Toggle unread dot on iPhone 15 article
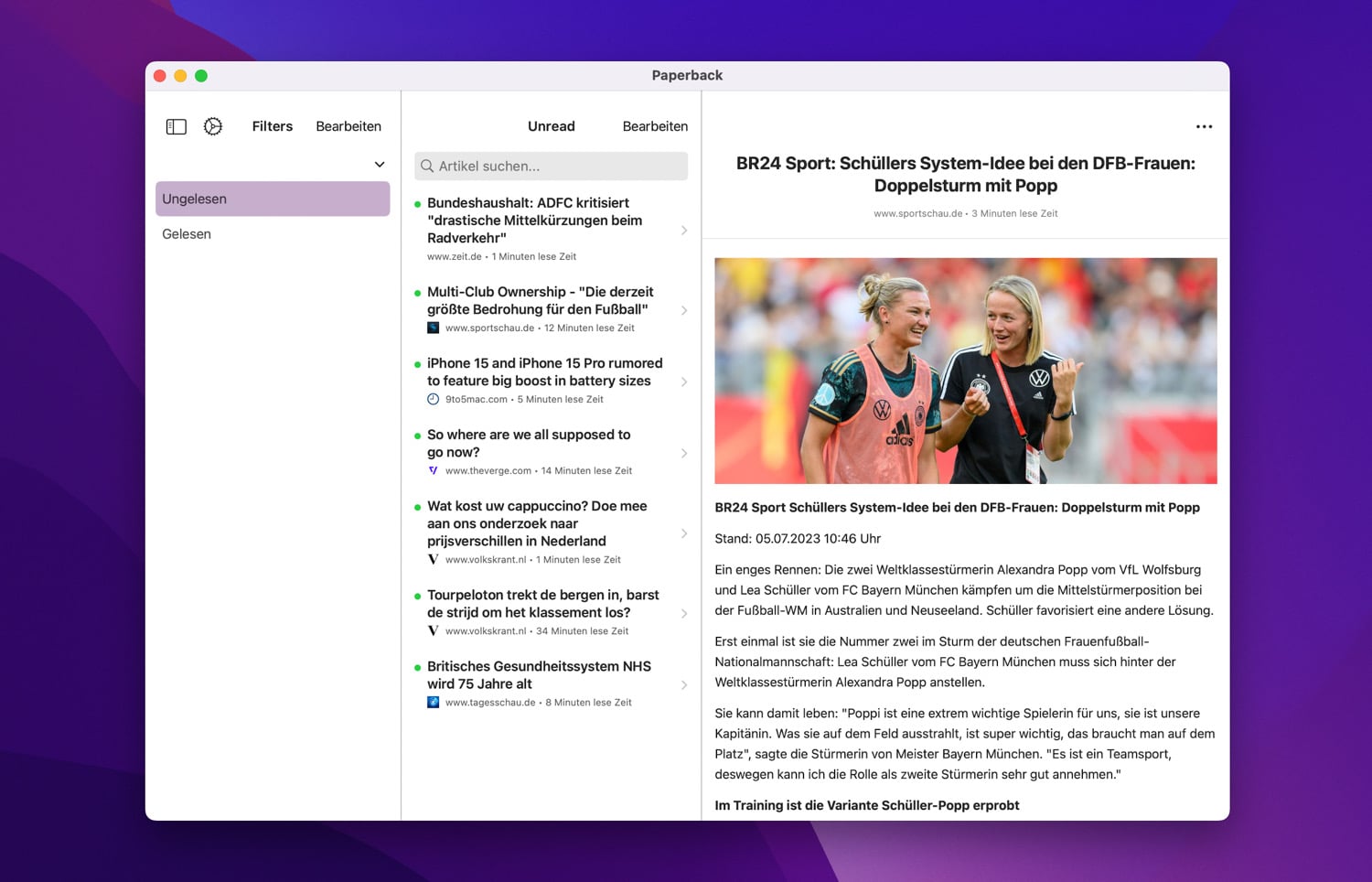The width and height of the screenshot is (1372, 882). tap(418, 364)
